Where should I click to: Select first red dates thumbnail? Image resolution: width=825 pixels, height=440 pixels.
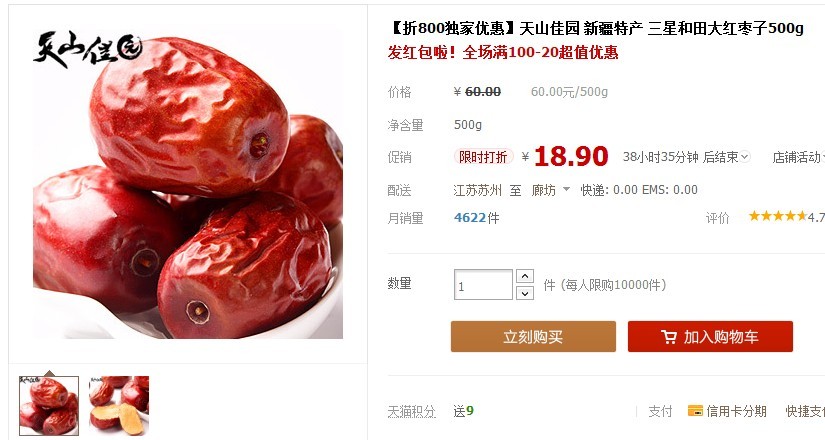coord(49,406)
